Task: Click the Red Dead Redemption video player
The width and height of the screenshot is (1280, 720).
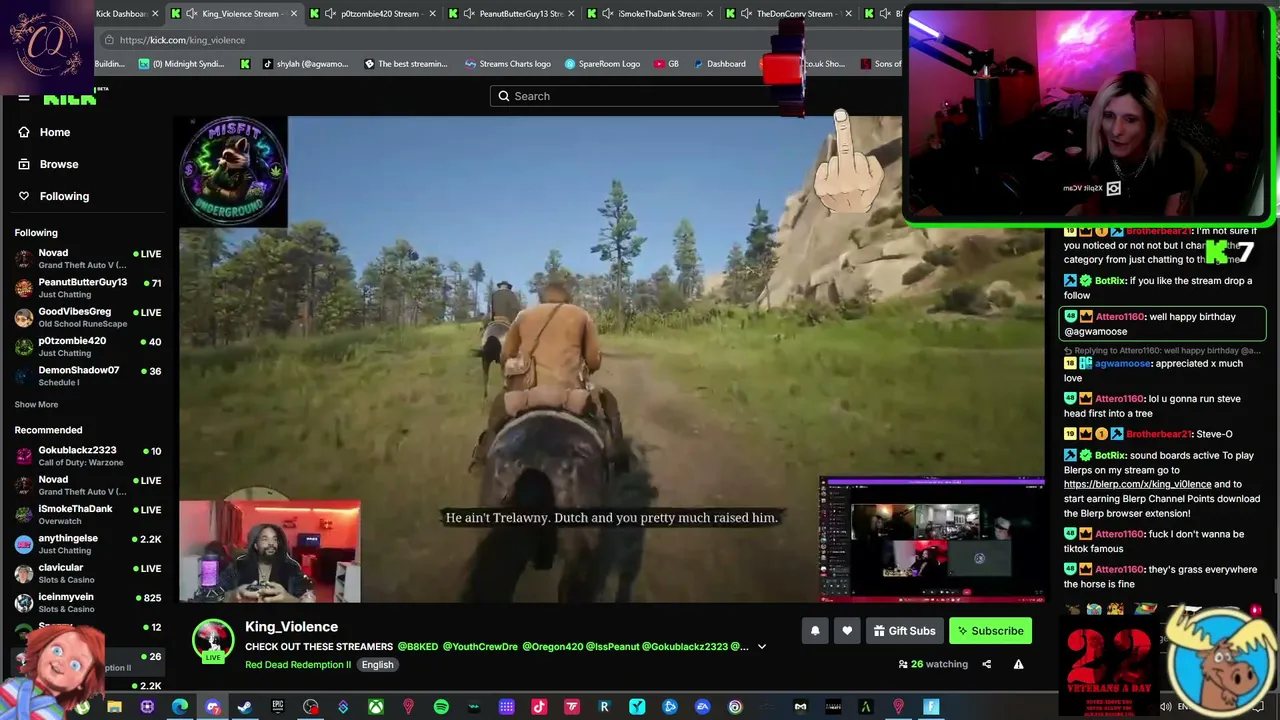Action: 612,360
